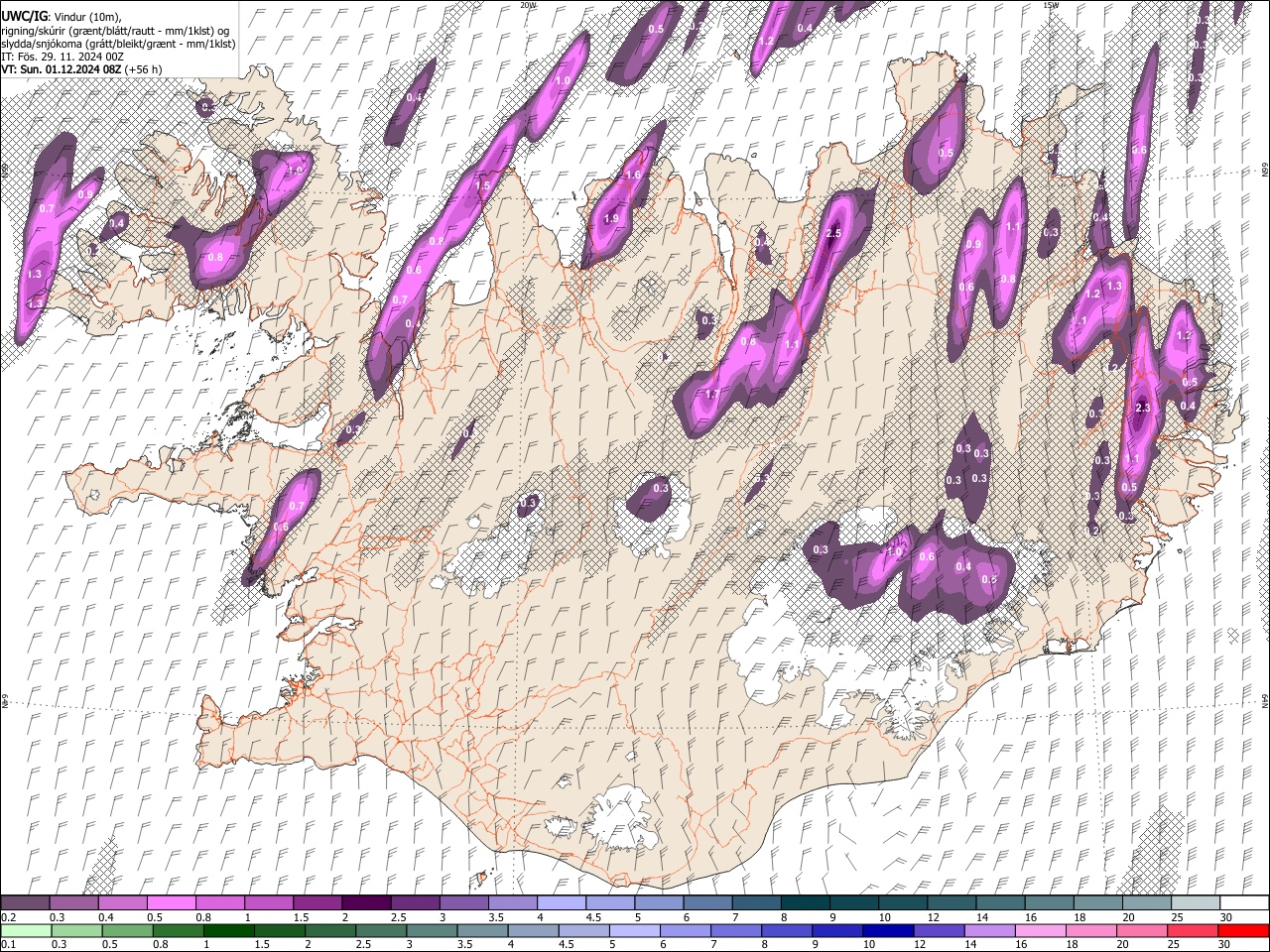Pick the darkest purple snow swatch between 2 and 2.5
Image resolution: width=1270 pixels, height=952 pixels.
[x=365, y=903]
